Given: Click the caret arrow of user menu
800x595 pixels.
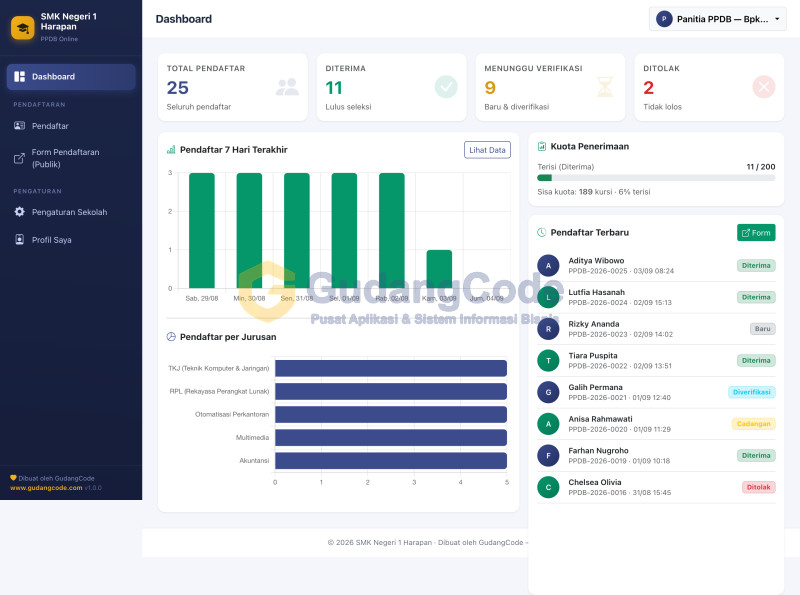Looking at the screenshot, I should [x=777, y=19].
